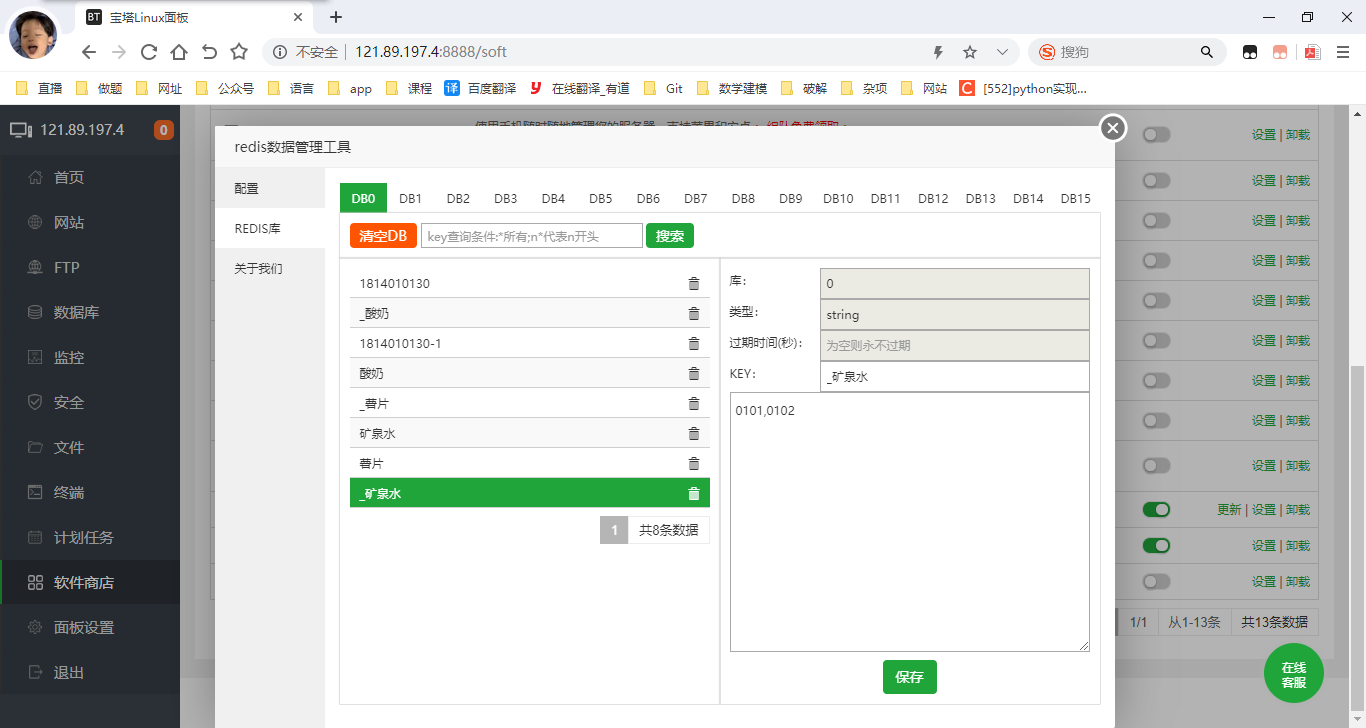This screenshot has width=1366, height=728.
Task: Expand the address bar dropdown arrow
Action: pyautogui.click(x=1002, y=52)
